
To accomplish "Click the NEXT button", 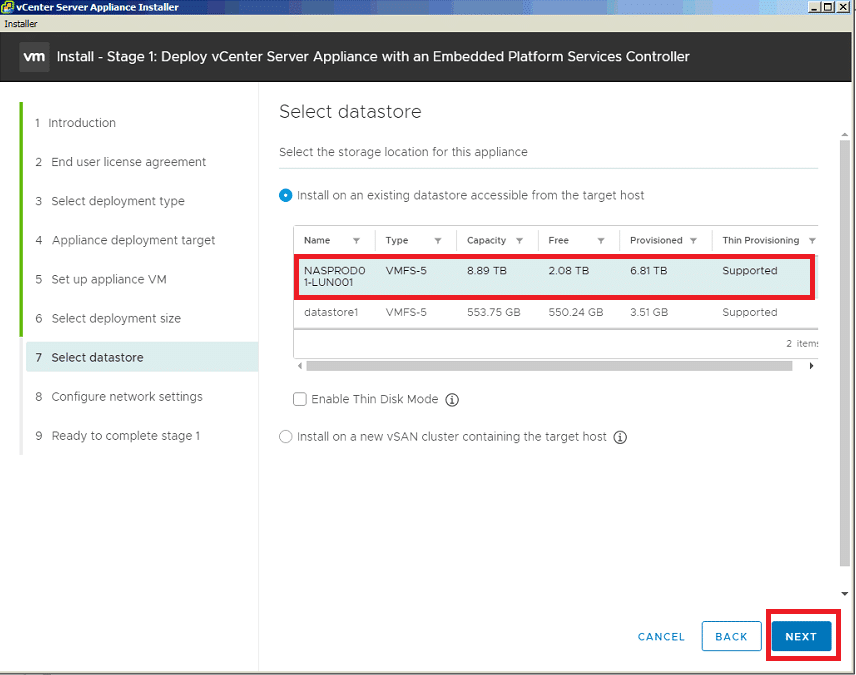I will (x=801, y=636).
